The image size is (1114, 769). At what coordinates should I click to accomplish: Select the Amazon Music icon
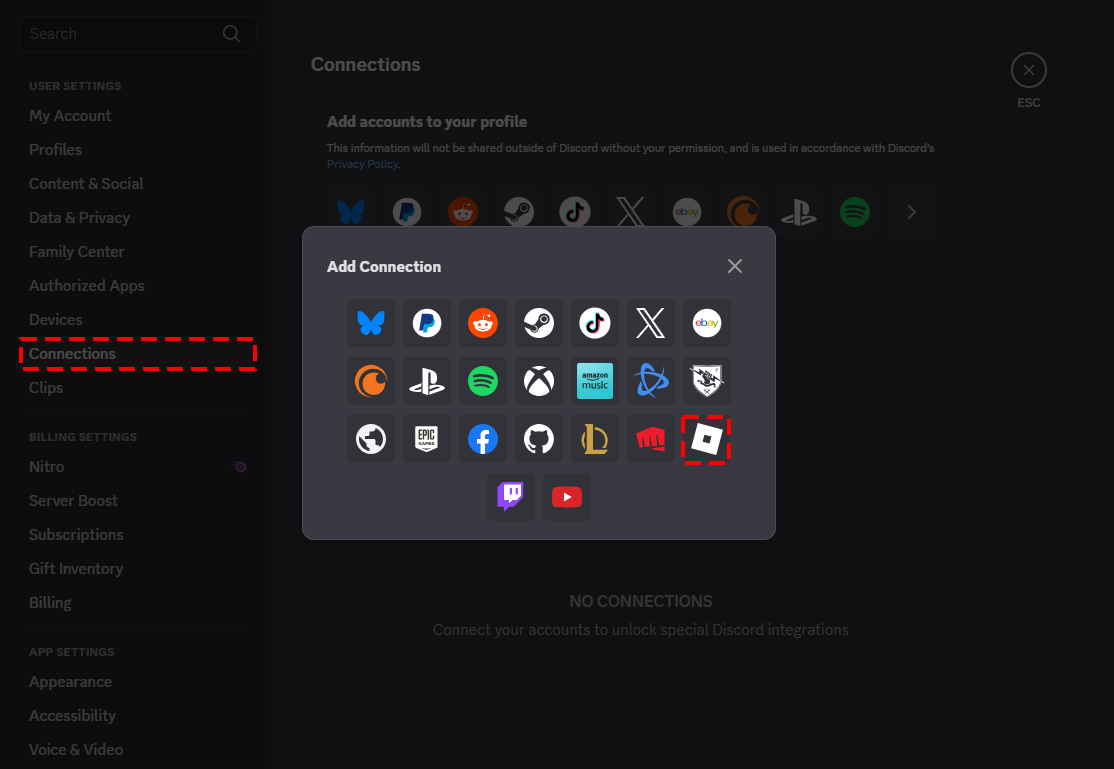pyautogui.click(x=595, y=380)
